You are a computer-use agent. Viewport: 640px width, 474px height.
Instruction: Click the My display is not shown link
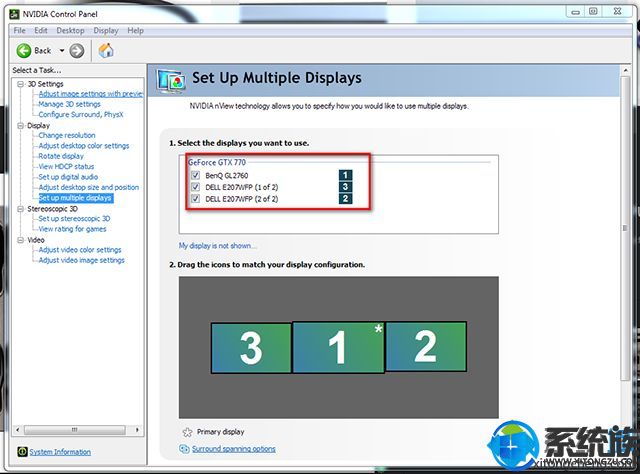218,246
